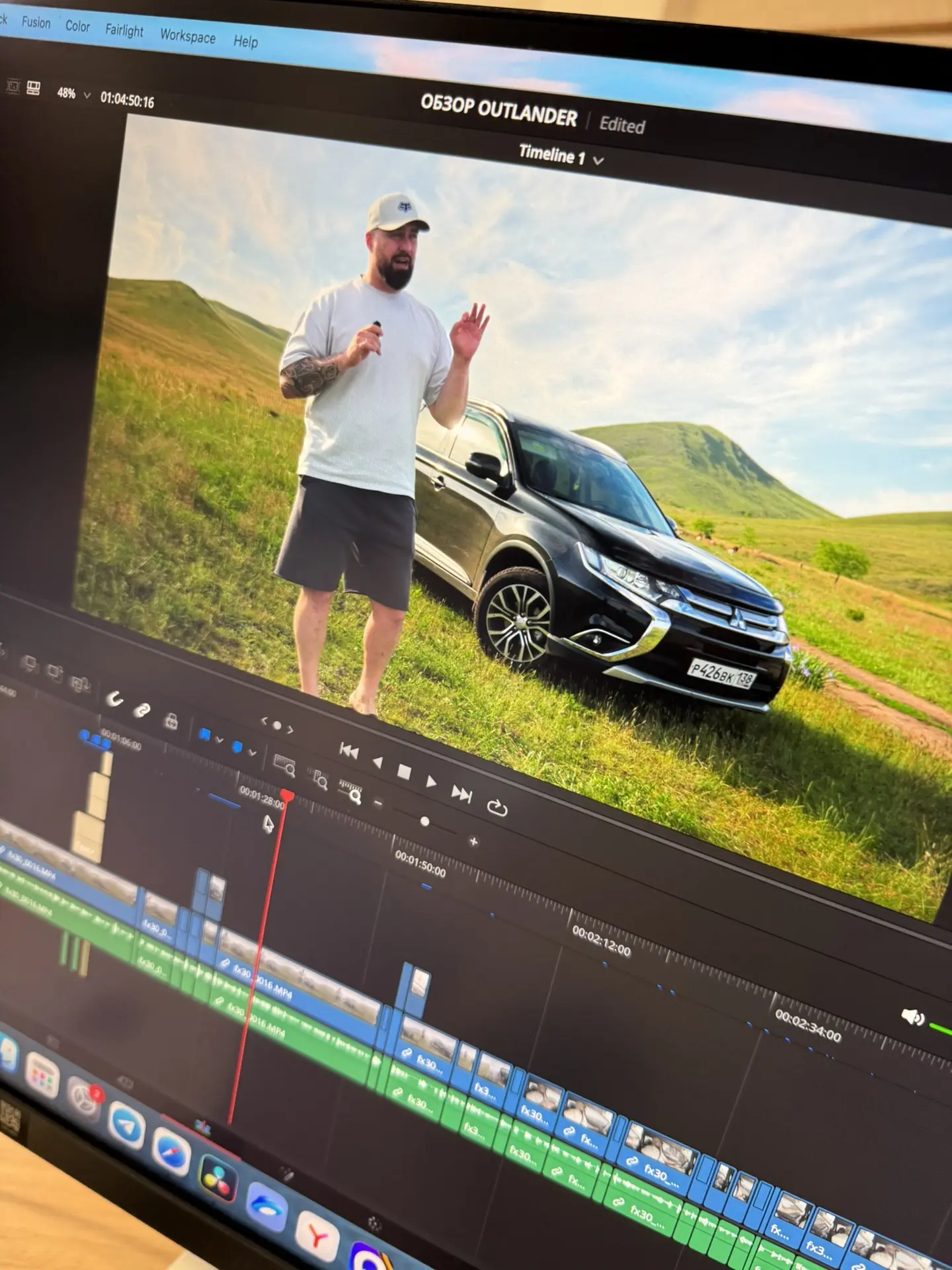Jump to last frame

461,793
